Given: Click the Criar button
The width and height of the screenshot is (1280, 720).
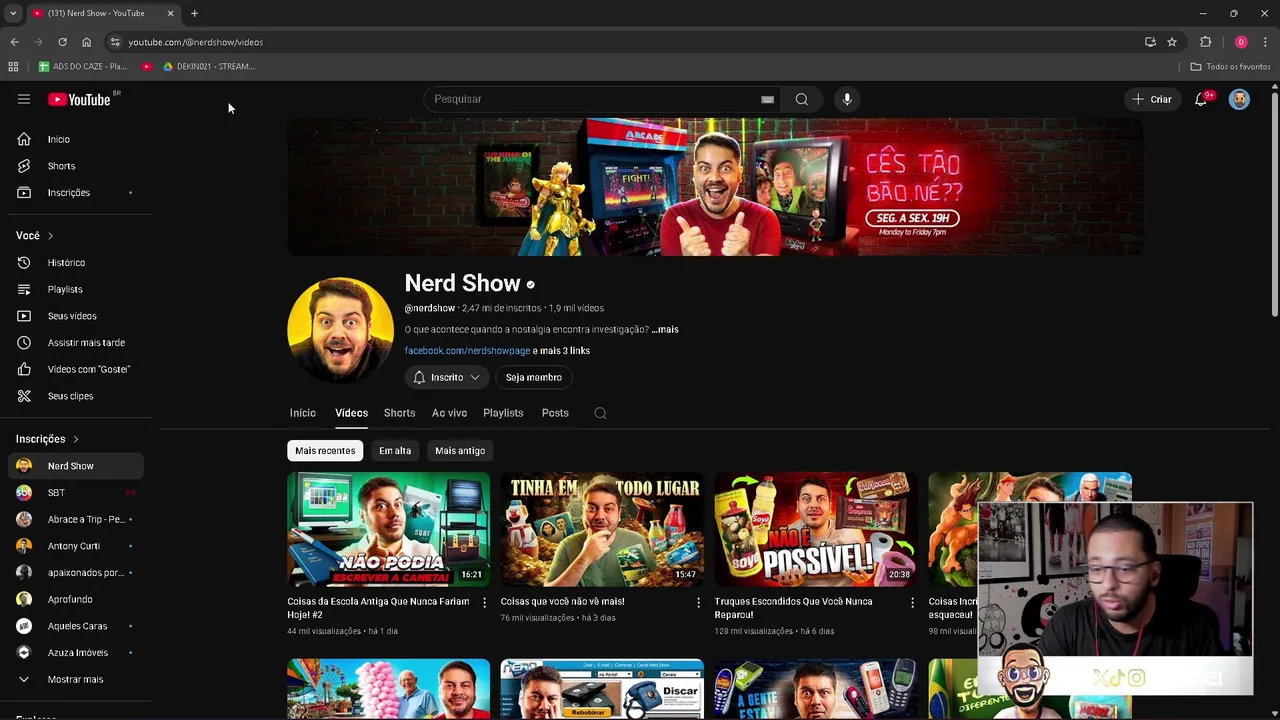Looking at the screenshot, I should 1152,99.
